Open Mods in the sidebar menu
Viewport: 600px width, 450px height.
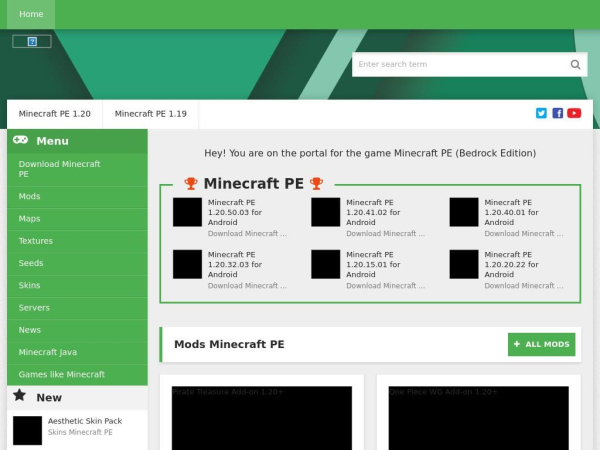click(77, 197)
